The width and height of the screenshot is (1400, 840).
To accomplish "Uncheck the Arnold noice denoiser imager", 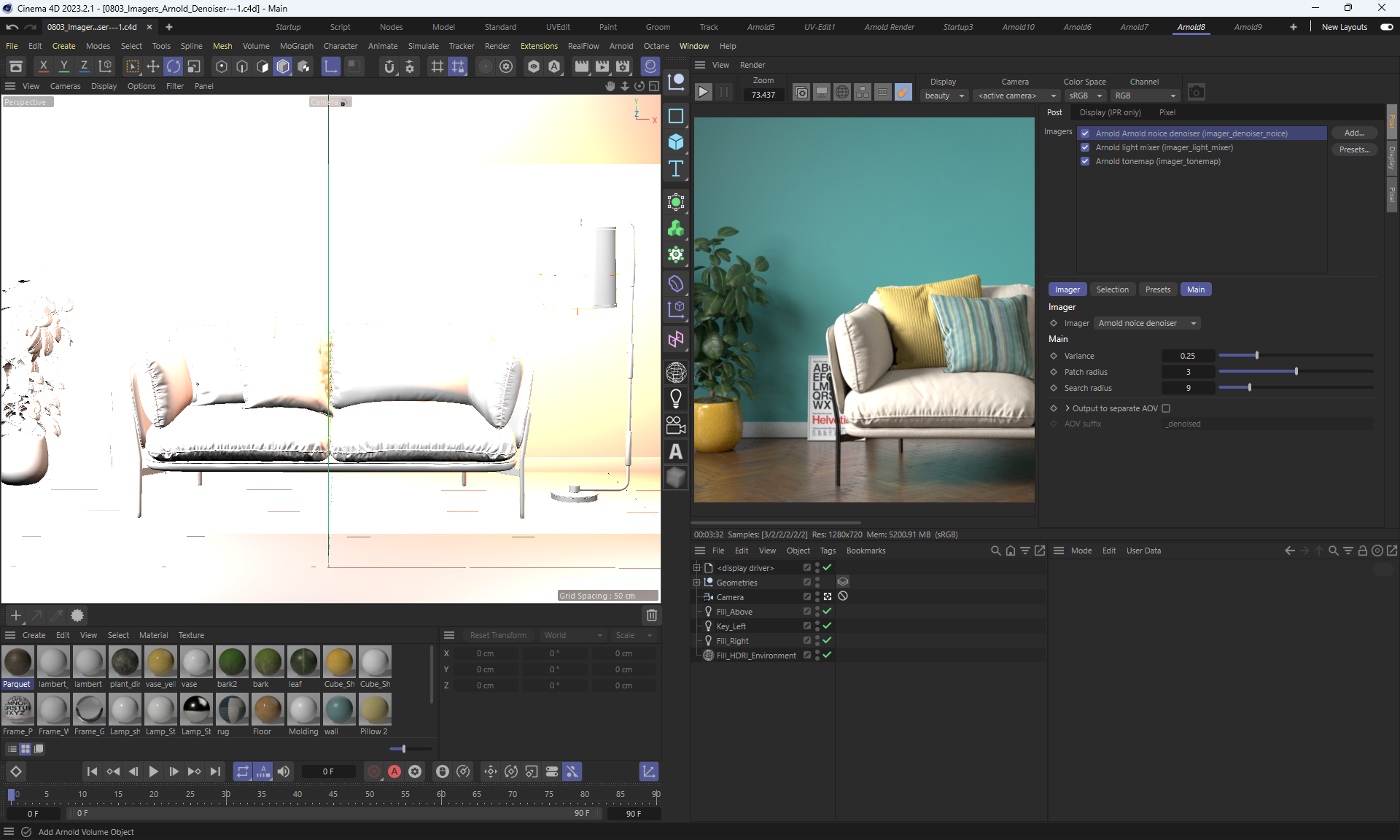I will pos(1085,133).
